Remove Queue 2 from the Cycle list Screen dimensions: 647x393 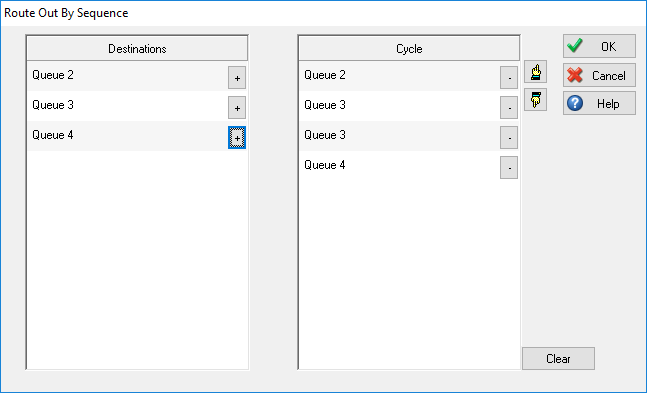tap(509, 78)
